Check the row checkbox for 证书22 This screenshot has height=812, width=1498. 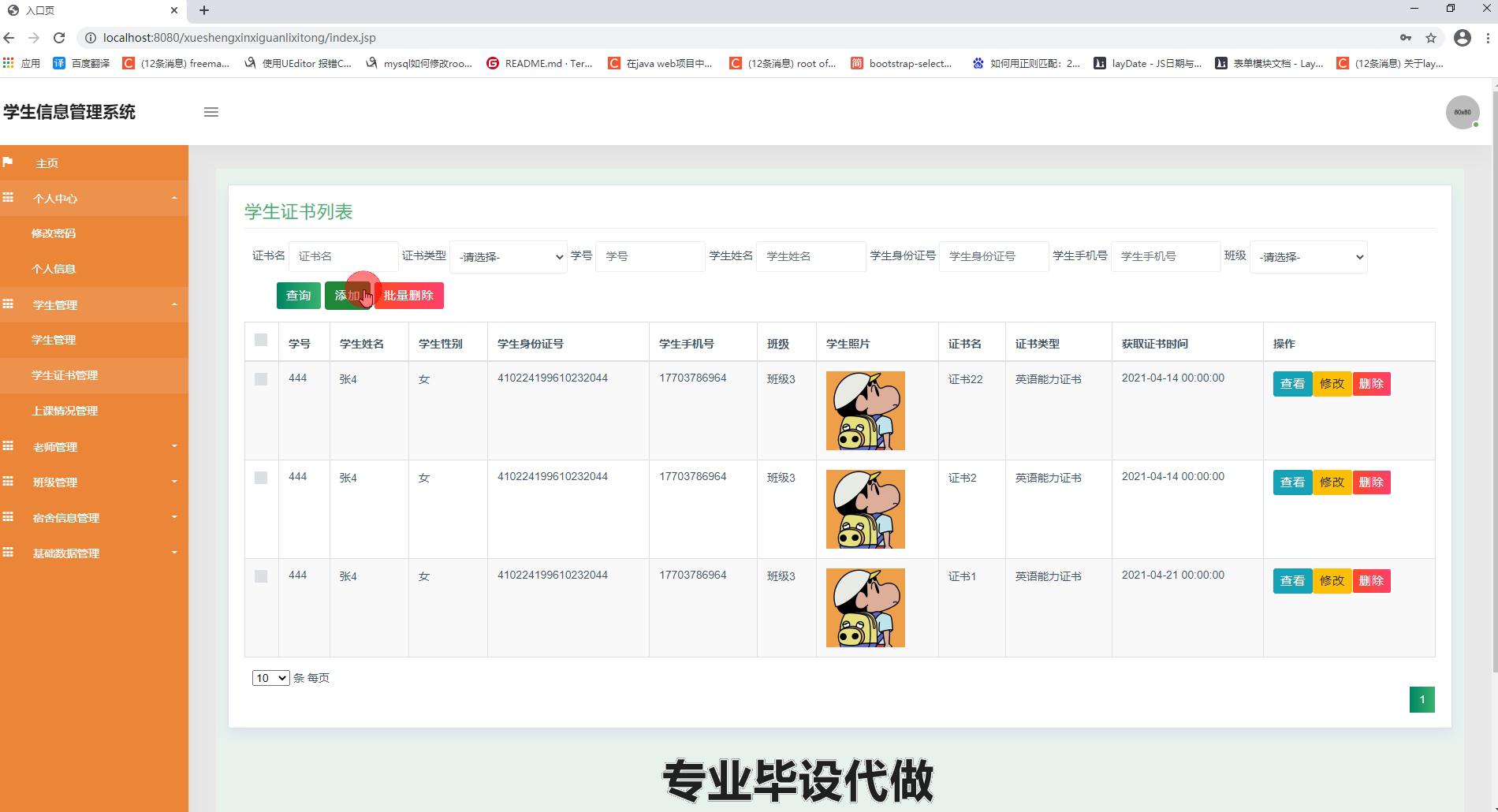(x=261, y=379)
